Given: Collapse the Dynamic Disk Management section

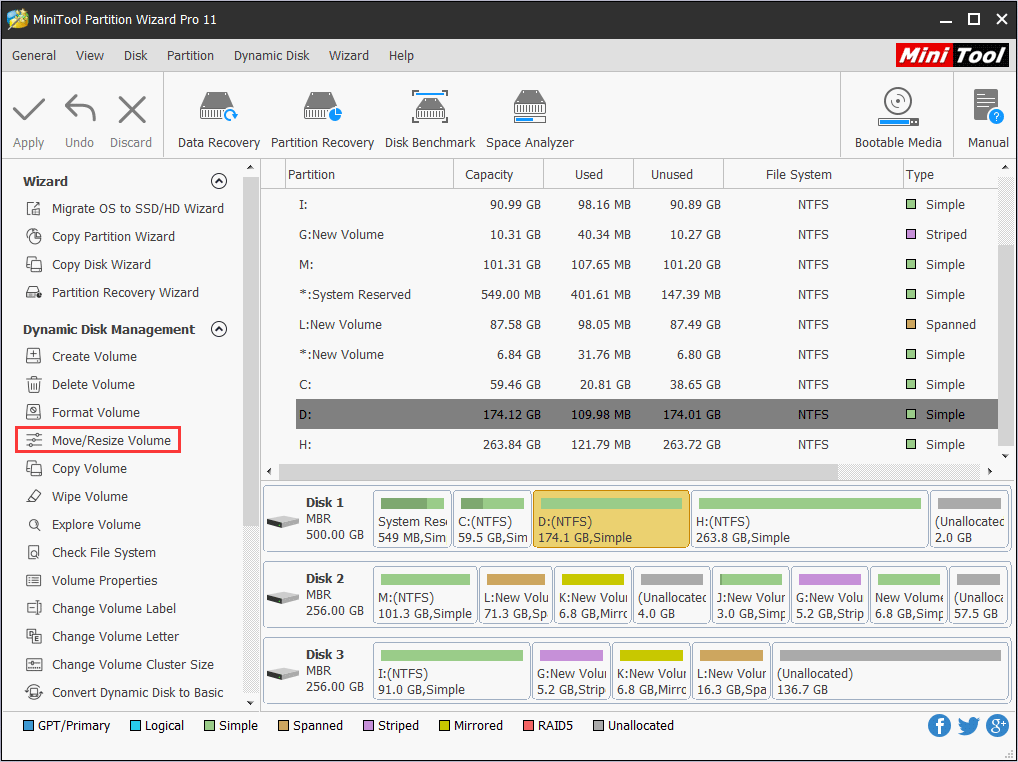Looking at the screenshot, I should (x=219, y=329).
